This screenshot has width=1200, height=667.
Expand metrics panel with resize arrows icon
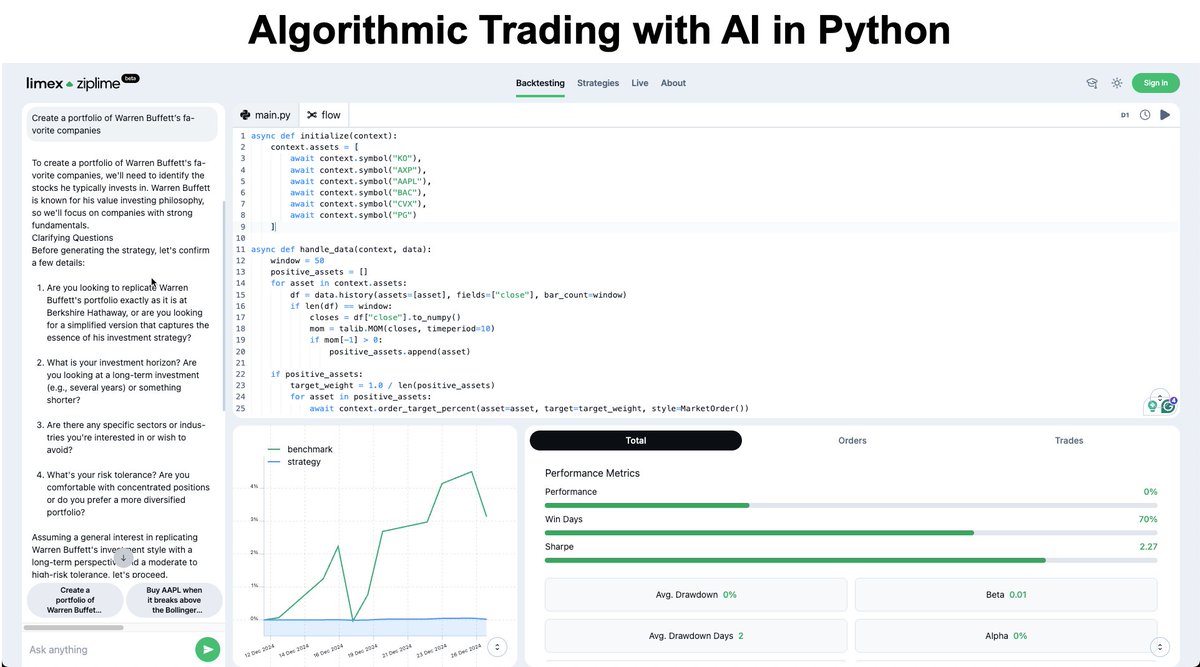1160,646
